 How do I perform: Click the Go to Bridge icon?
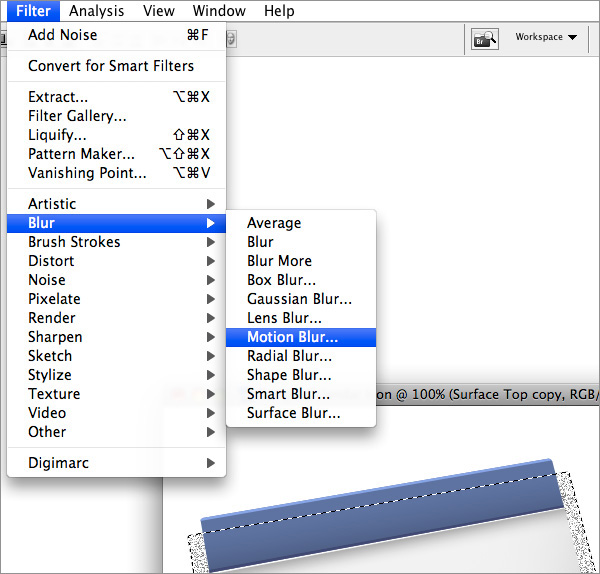(484, 39)
